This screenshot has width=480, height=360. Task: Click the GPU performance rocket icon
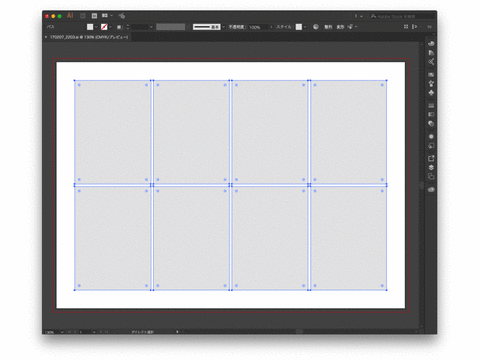click(x=122, y=16)
